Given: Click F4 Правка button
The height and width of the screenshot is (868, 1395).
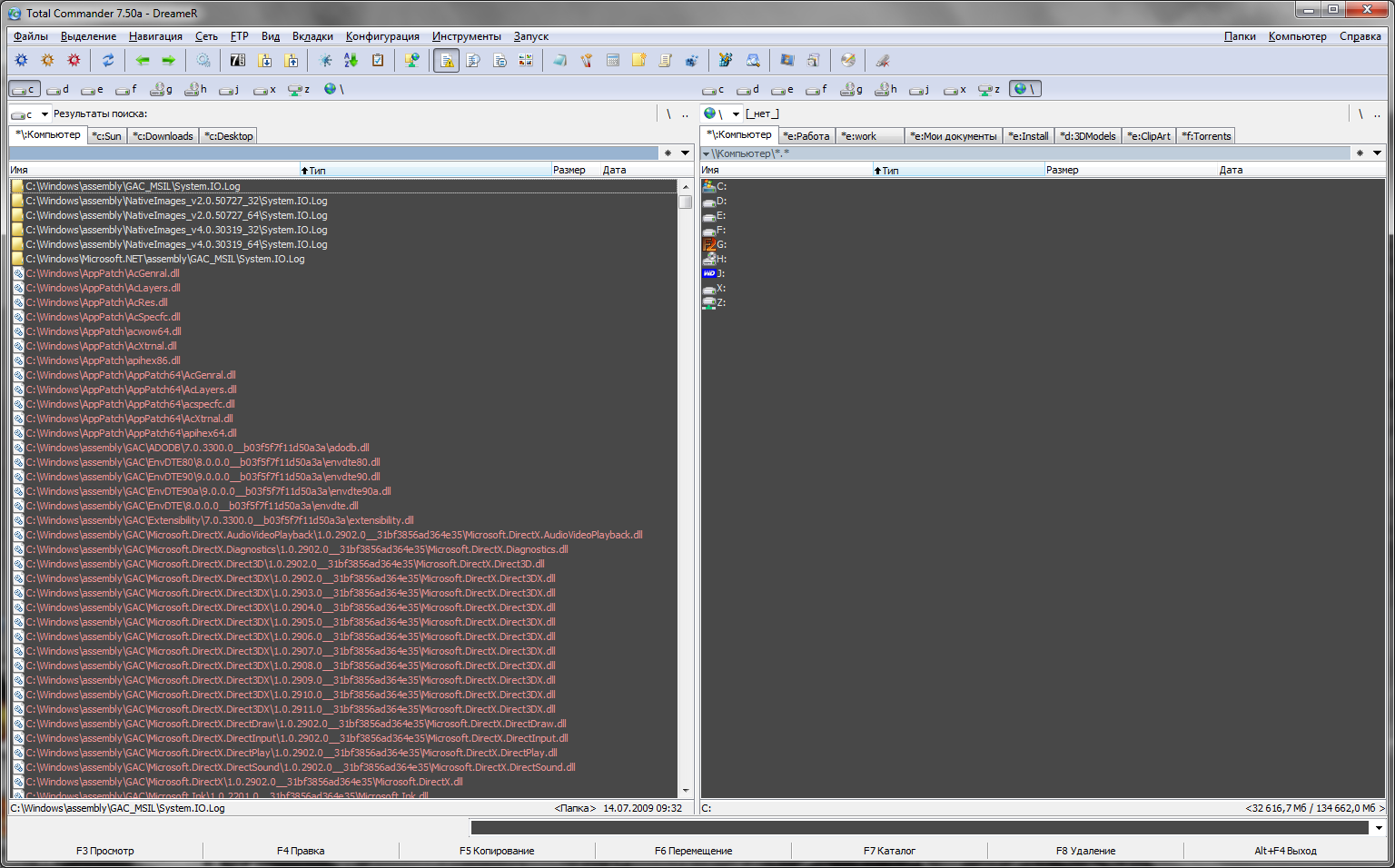Looking at the screenshot, I should 301,851.
